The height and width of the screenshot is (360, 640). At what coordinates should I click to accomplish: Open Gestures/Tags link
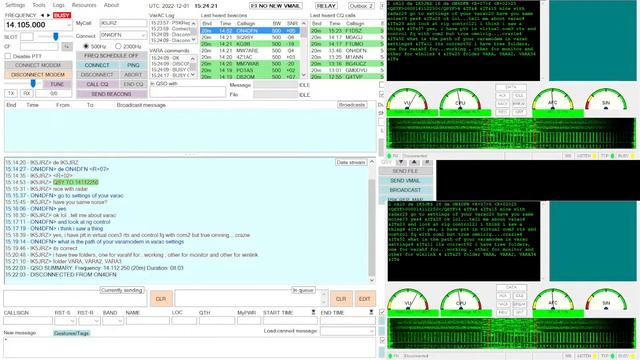click(x=71, y=333)
